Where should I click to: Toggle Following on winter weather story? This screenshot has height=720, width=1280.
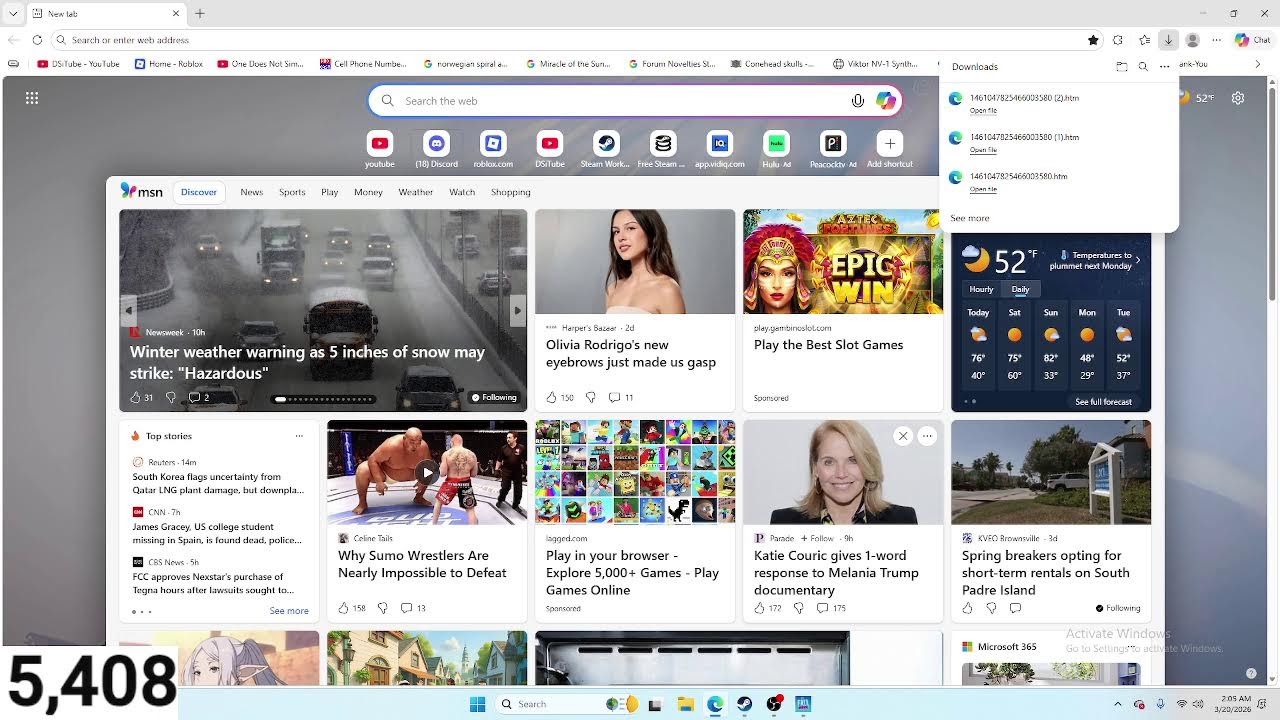[x=494, y=397]
